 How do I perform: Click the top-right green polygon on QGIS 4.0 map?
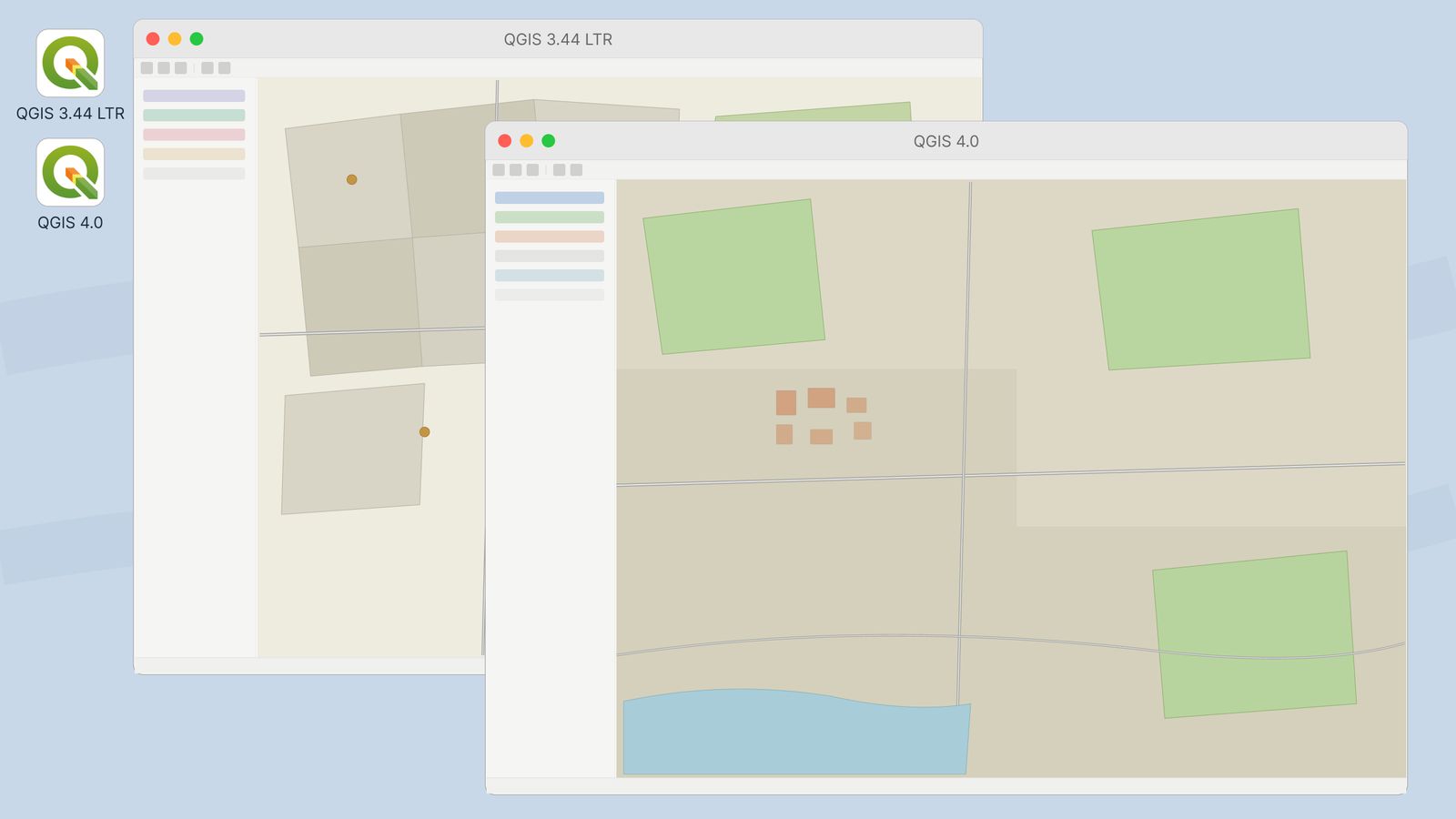coord(1200,289)
